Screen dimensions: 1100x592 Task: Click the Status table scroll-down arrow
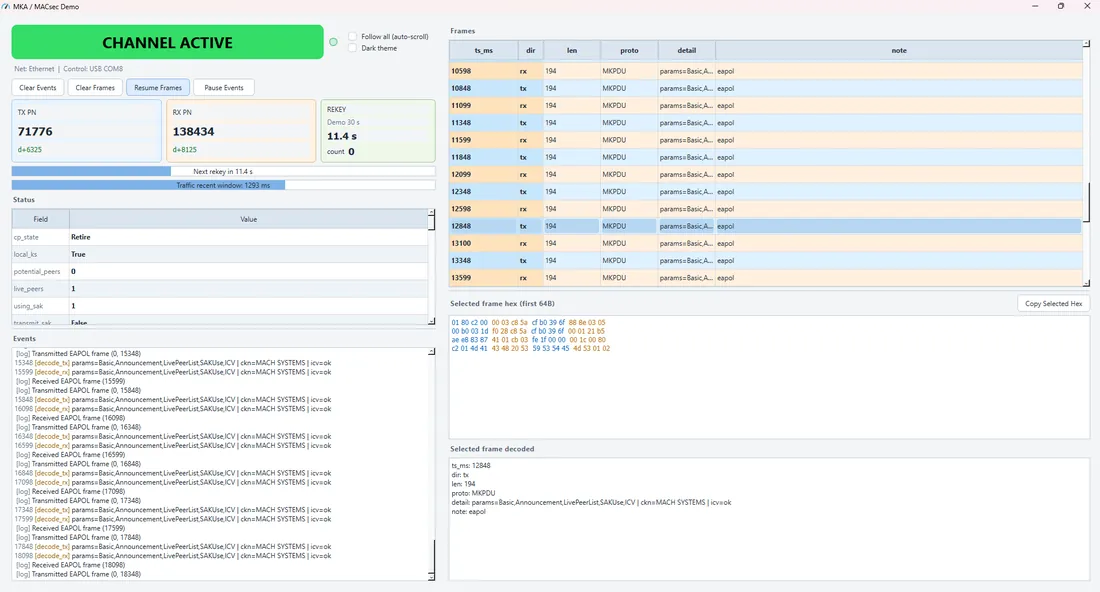[x=431, y=321]
